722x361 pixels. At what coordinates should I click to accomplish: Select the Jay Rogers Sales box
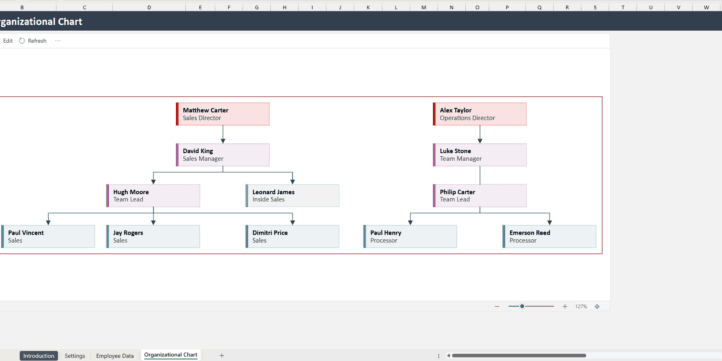point(153,237)
